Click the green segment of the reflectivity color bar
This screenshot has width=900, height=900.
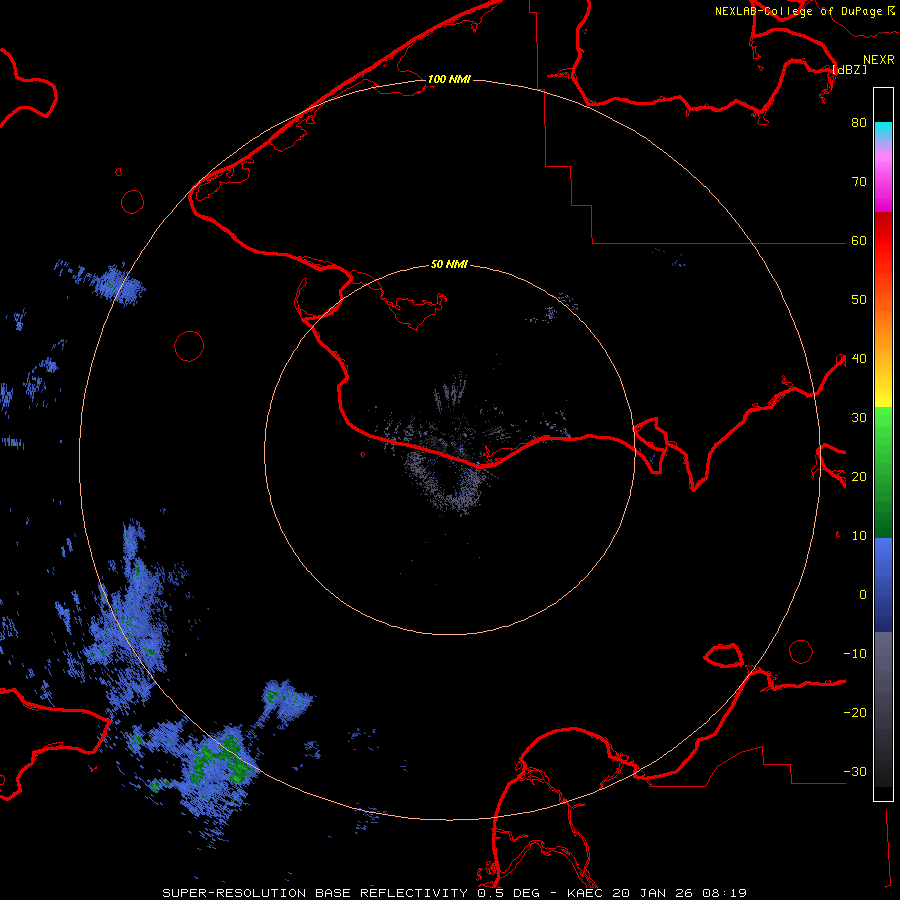(883, 472)
